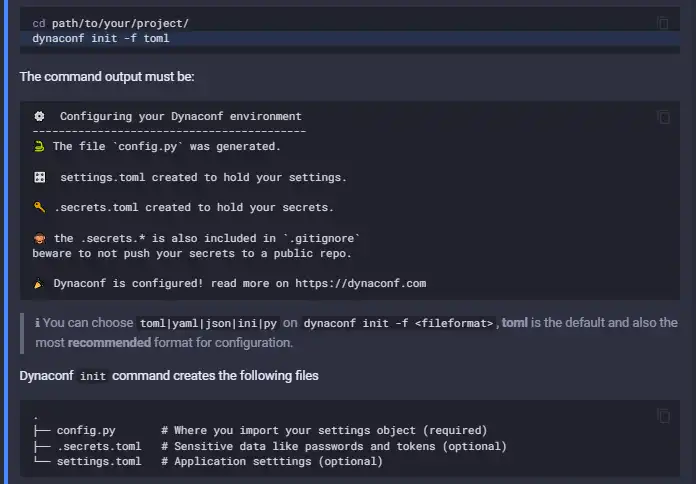The height and width of the screenshot is (484, 696).
Task: Click the 'init' inline code in paragraph
Action: [93, 377]
